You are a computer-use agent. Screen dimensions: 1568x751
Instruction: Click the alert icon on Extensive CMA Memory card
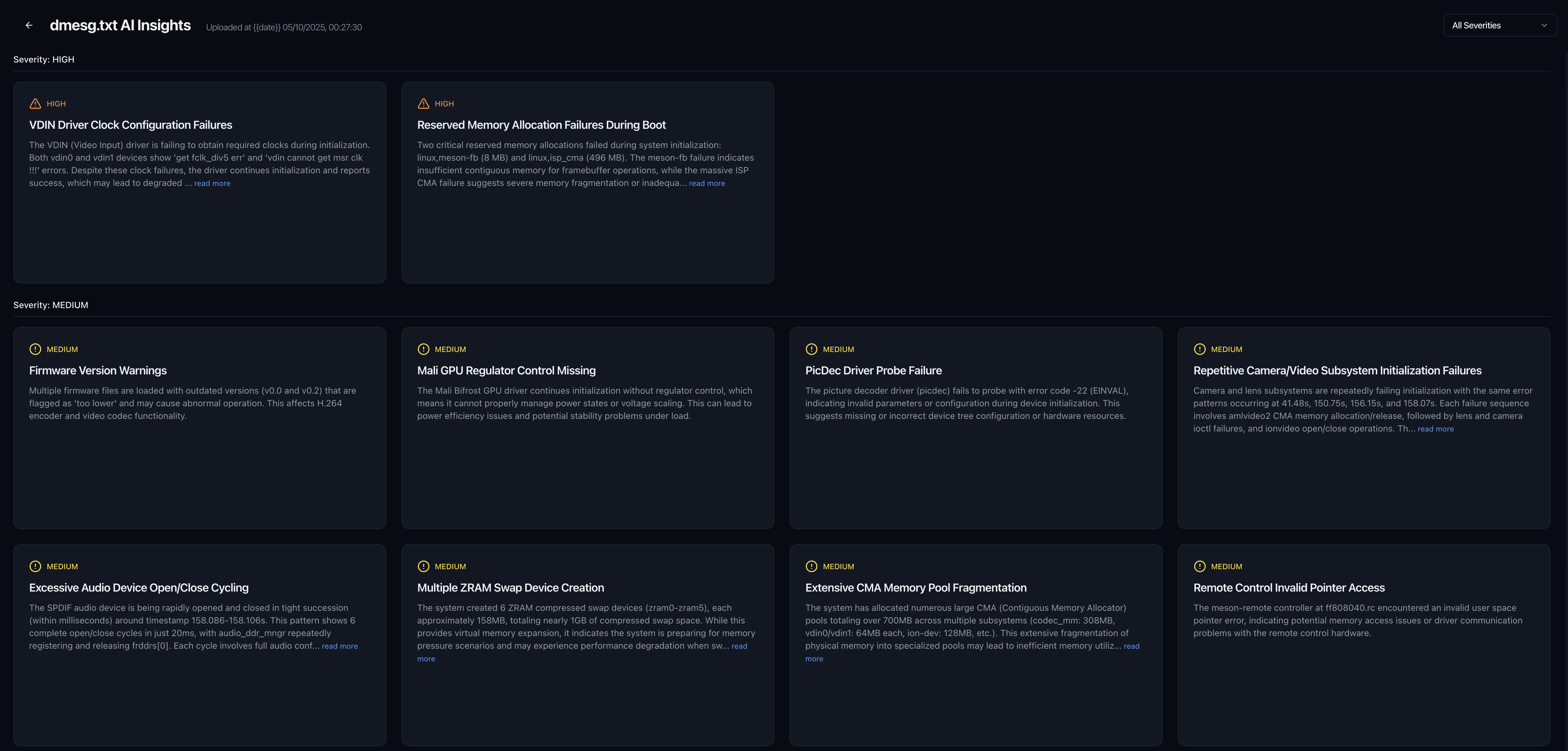pyautogui.click(x=811, y=567)
